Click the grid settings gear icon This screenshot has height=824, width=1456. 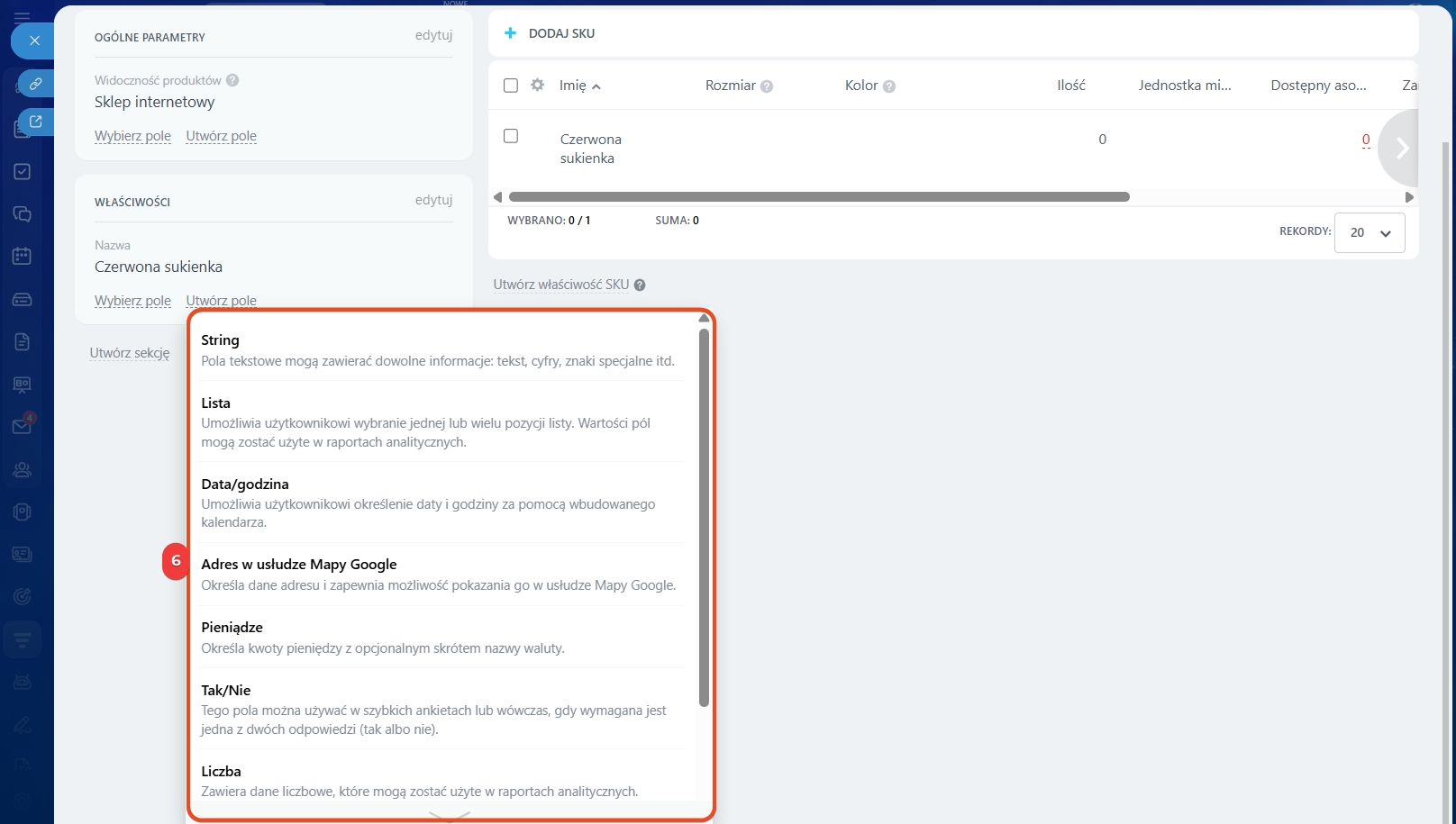pos(538,85)
